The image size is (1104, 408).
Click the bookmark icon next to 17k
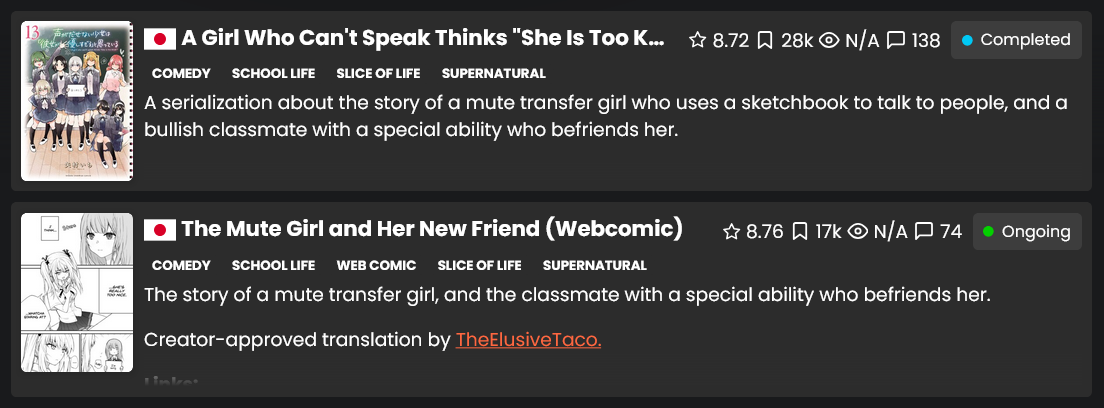coord(799,231)
